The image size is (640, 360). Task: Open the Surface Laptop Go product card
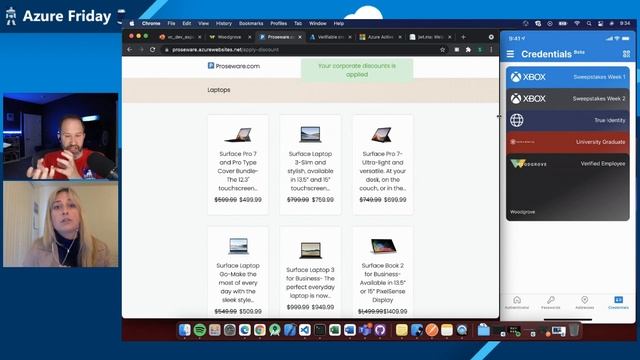[x=238, y=273]
